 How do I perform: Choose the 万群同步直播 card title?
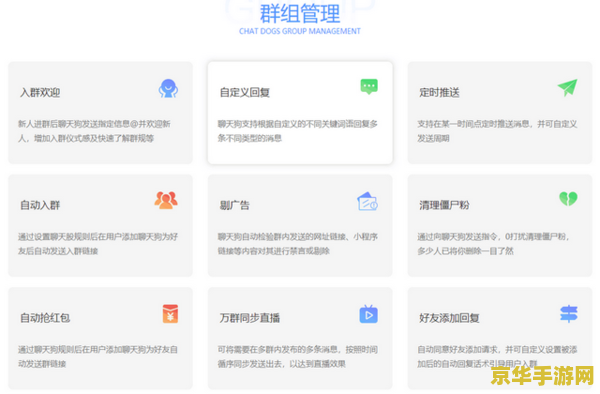point(250,318)
